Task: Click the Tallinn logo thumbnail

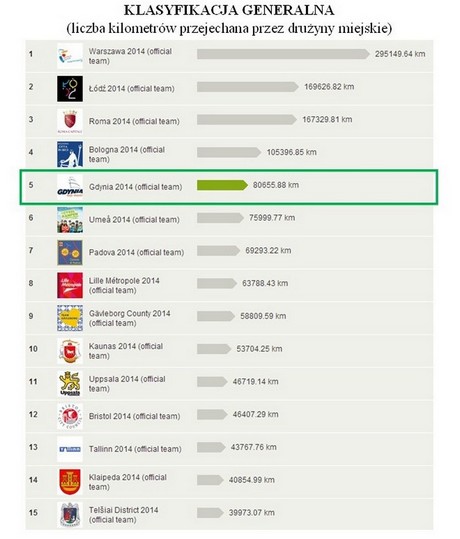Action: [x=70, y=449]
